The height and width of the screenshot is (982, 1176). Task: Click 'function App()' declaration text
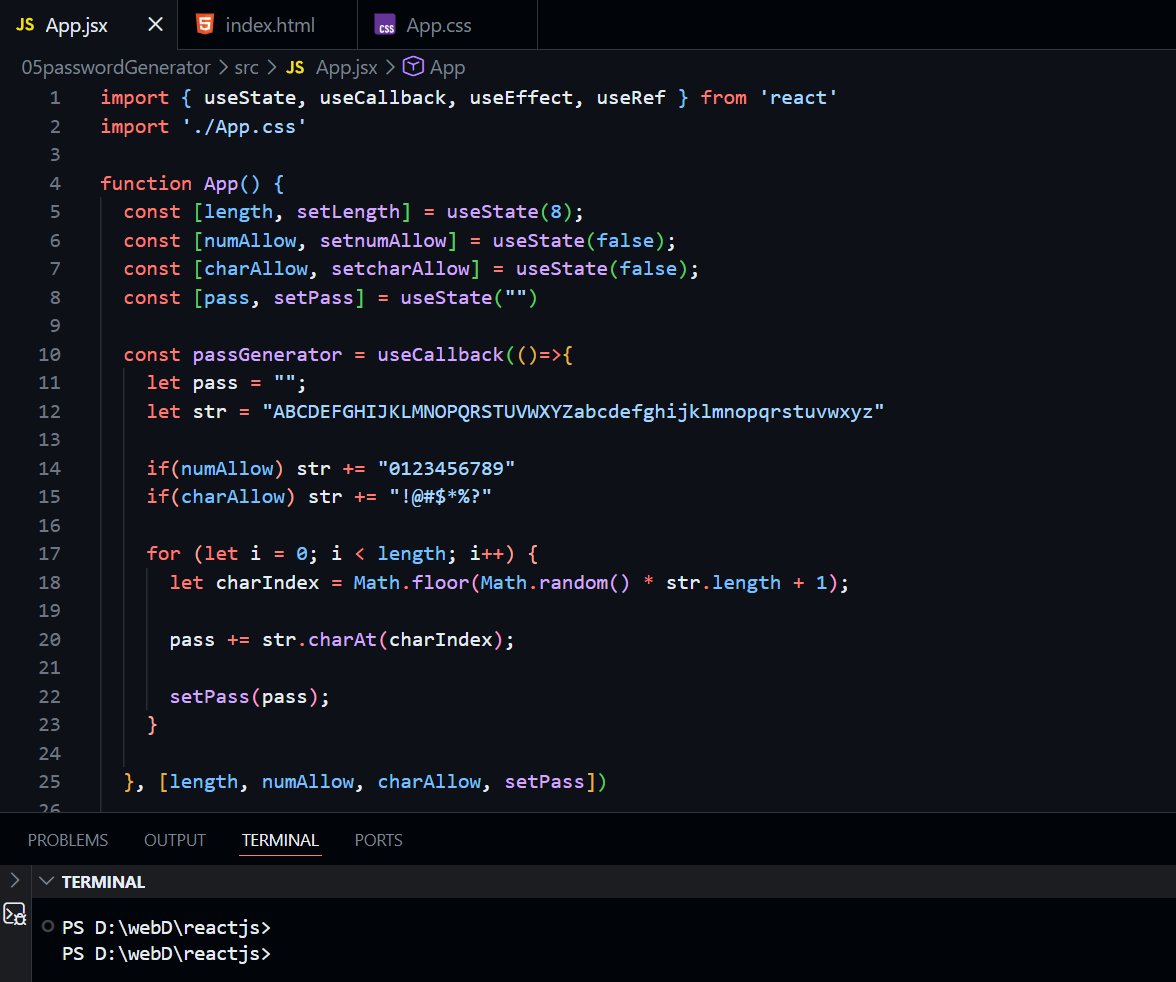pos(180,184)
